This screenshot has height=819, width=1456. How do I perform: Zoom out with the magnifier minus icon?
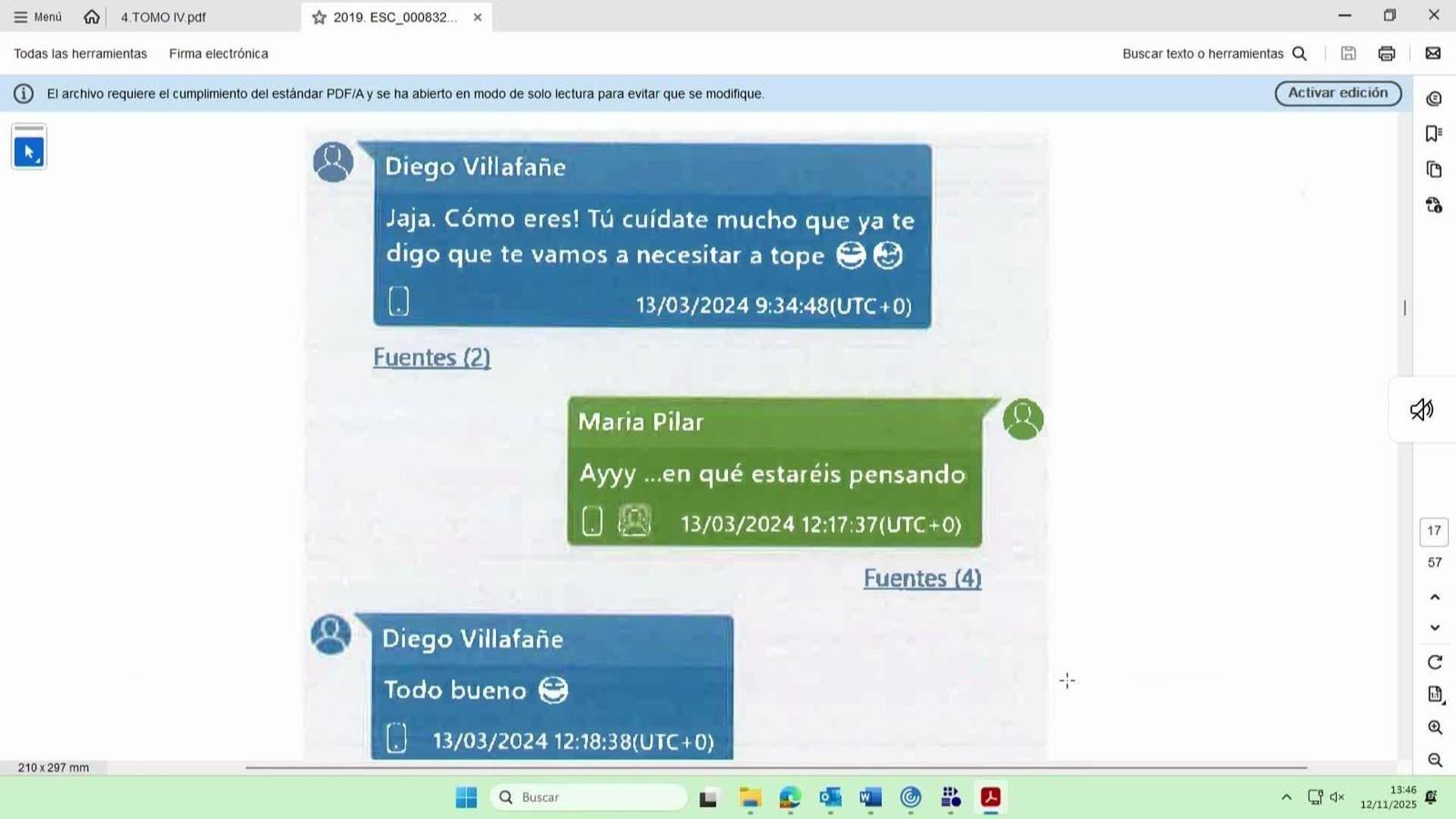tap(1435, 760)
